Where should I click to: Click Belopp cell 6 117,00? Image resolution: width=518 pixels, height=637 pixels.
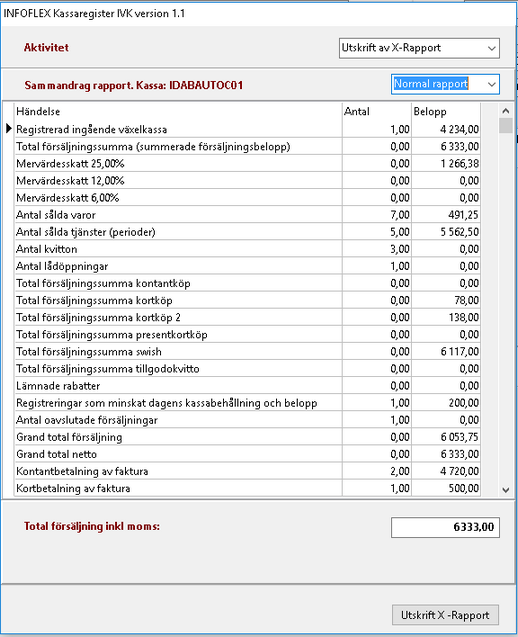click(446, 351)
